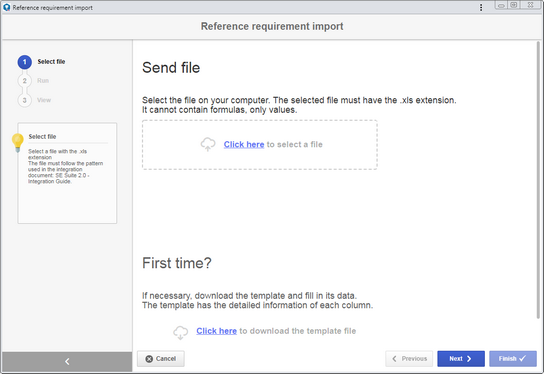544x374 pixels.
Task: Click the vertical scrollbar on the right
Action: pyautogui.click(x=538, y=180)
